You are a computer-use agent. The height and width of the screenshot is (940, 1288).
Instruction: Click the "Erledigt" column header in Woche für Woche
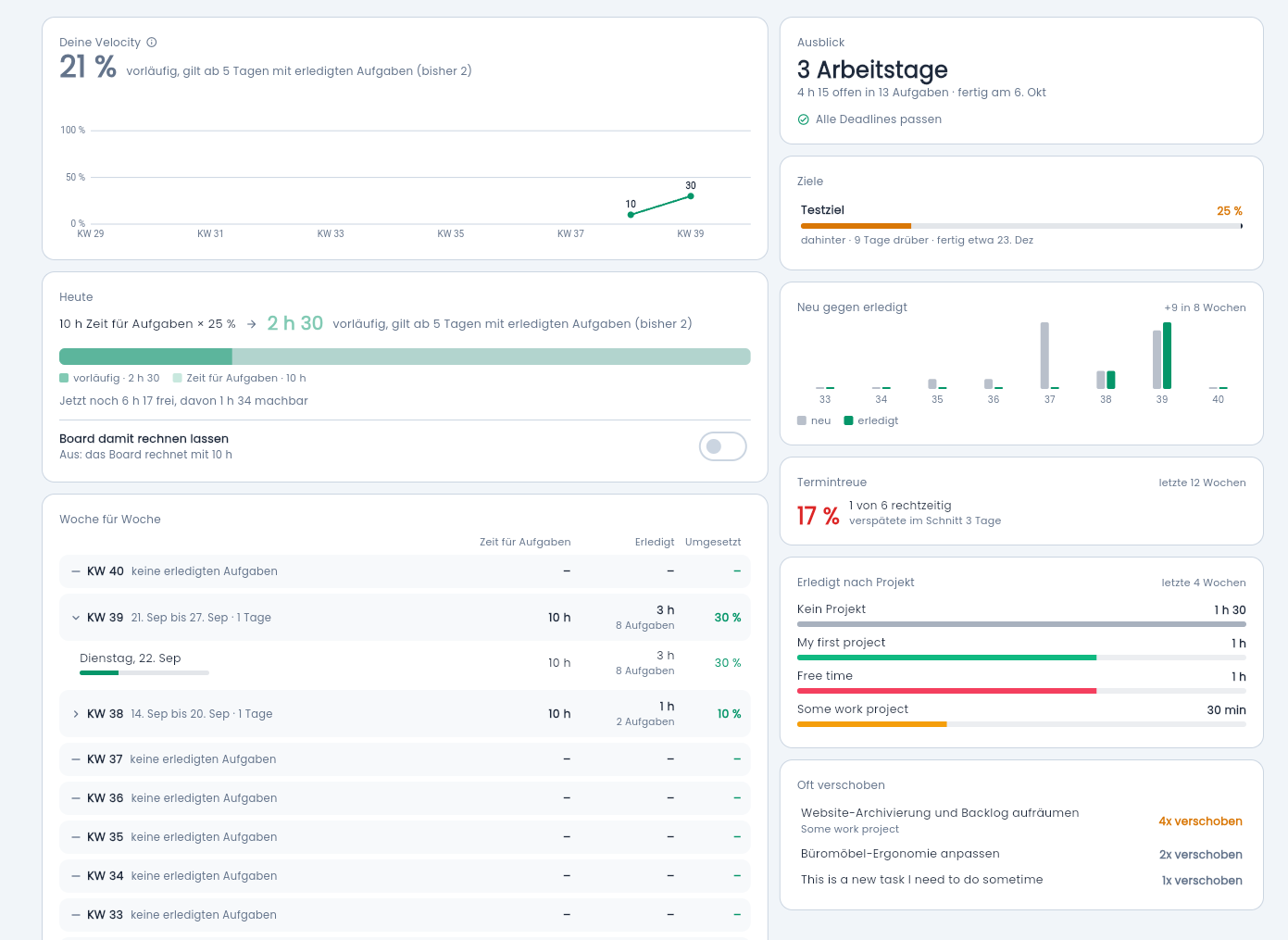pyautogui.click(x=655, y=543)
